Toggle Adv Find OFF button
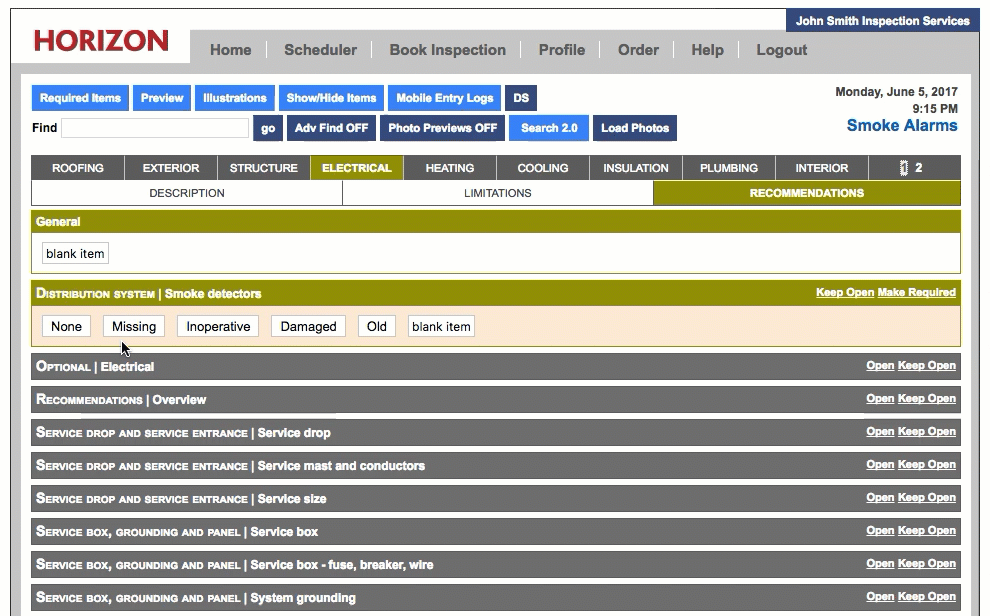Viewport: 990px width, 616px height. click(x=331, y=128)
